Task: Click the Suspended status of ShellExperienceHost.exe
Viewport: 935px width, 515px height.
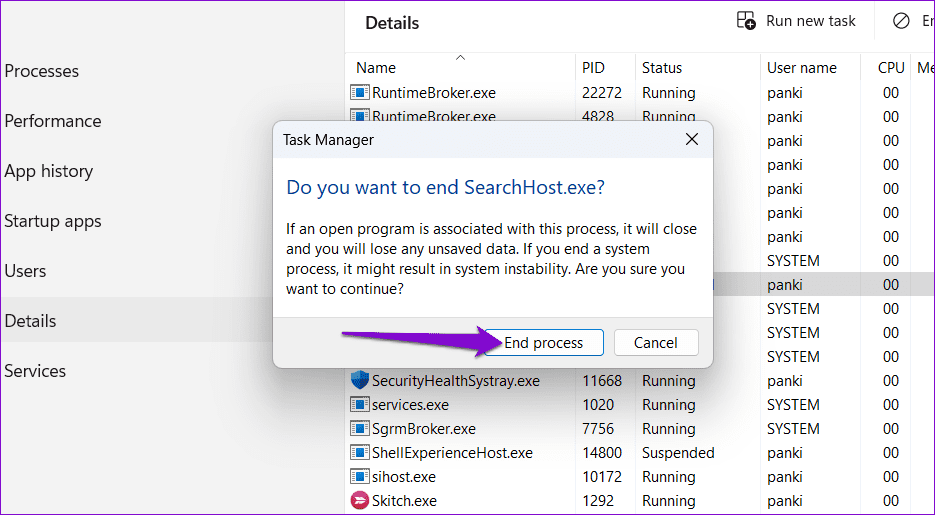Action: pyautogui.click(x=678, y=452)
